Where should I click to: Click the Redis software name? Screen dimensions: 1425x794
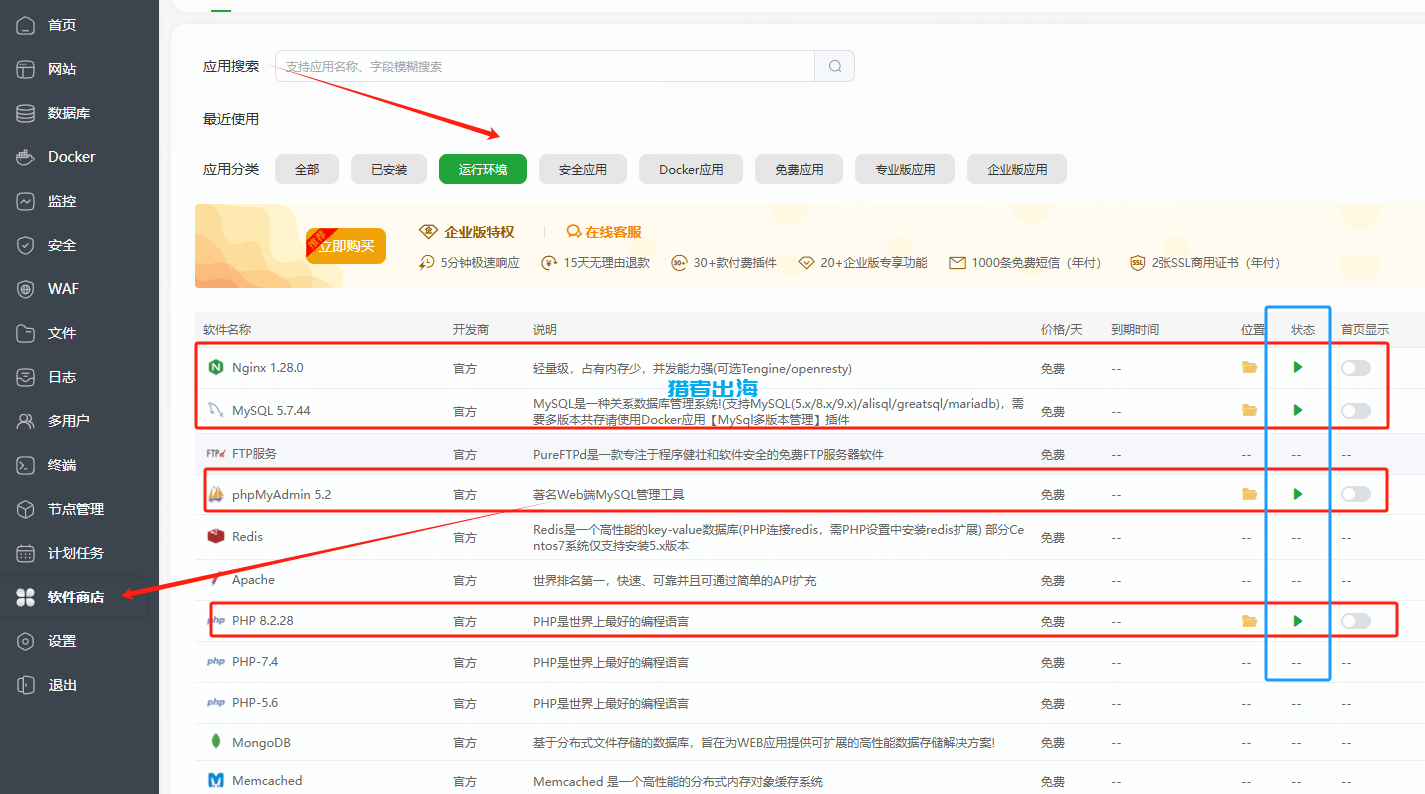pos(247,536)
